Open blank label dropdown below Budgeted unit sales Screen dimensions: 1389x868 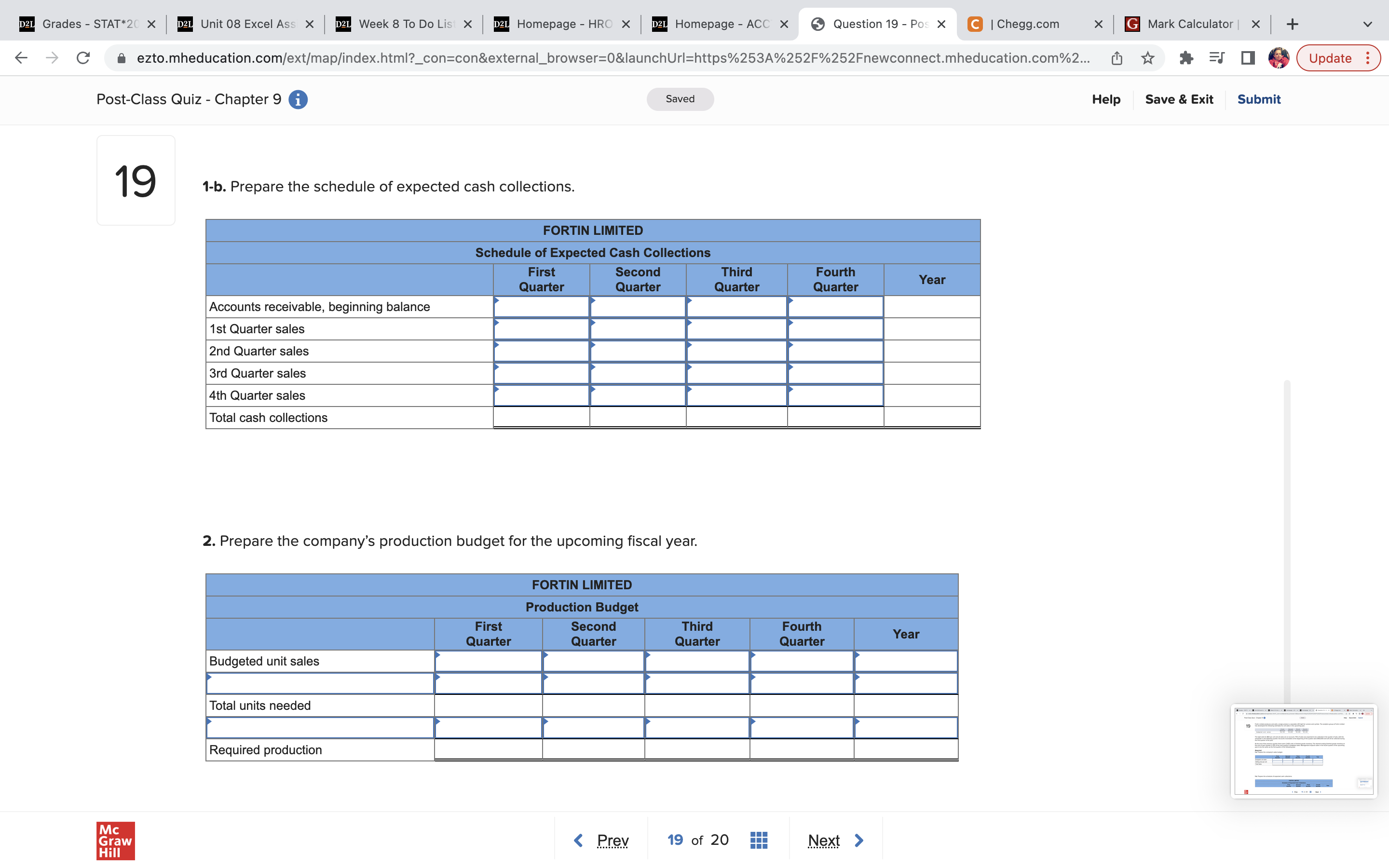click(320, 683)
